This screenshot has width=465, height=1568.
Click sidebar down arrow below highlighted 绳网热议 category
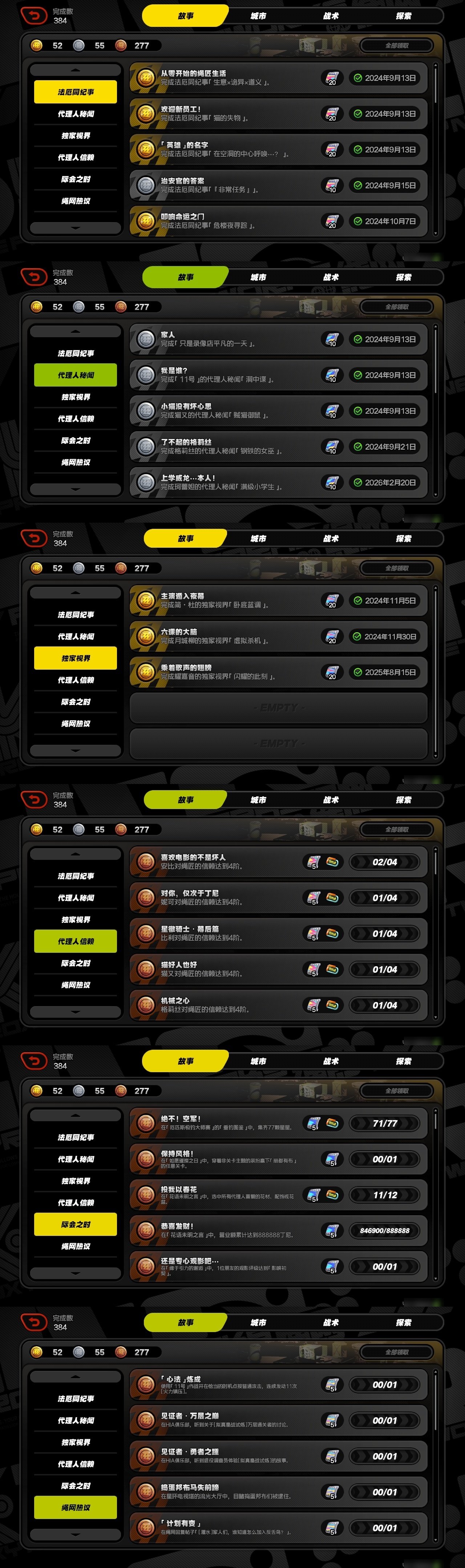click(x=76, y=1534)
